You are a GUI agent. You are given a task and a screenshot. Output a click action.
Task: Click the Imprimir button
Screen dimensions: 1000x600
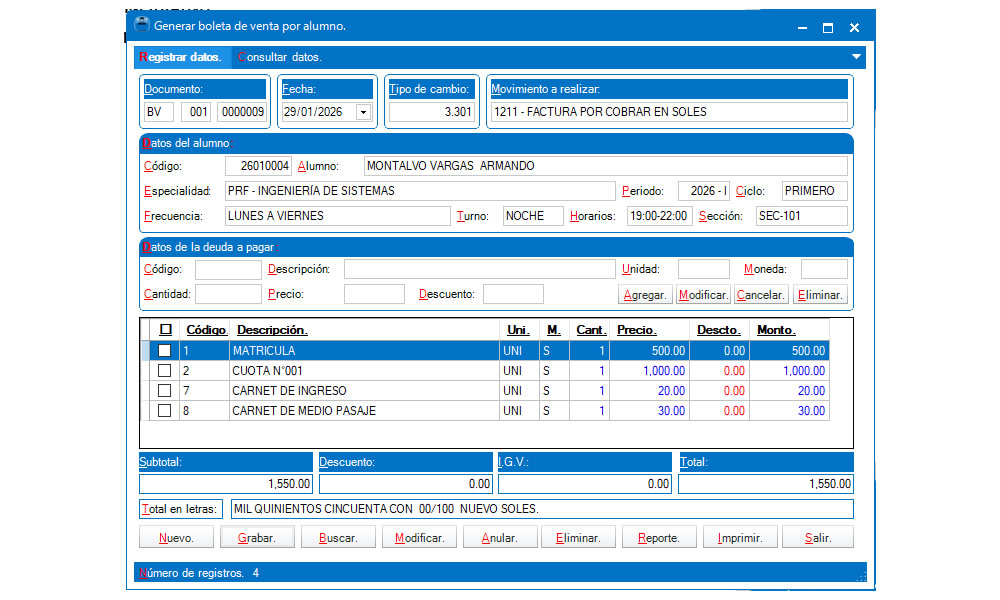point(740,538)
